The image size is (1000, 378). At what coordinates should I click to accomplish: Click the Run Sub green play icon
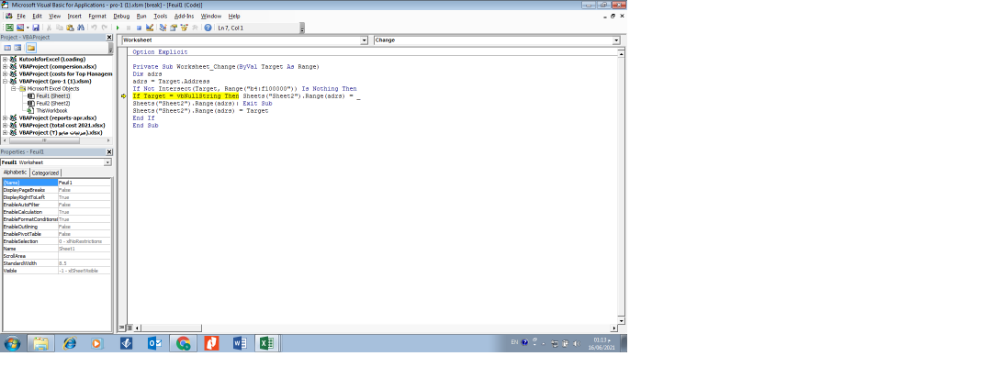coord(117,27)
